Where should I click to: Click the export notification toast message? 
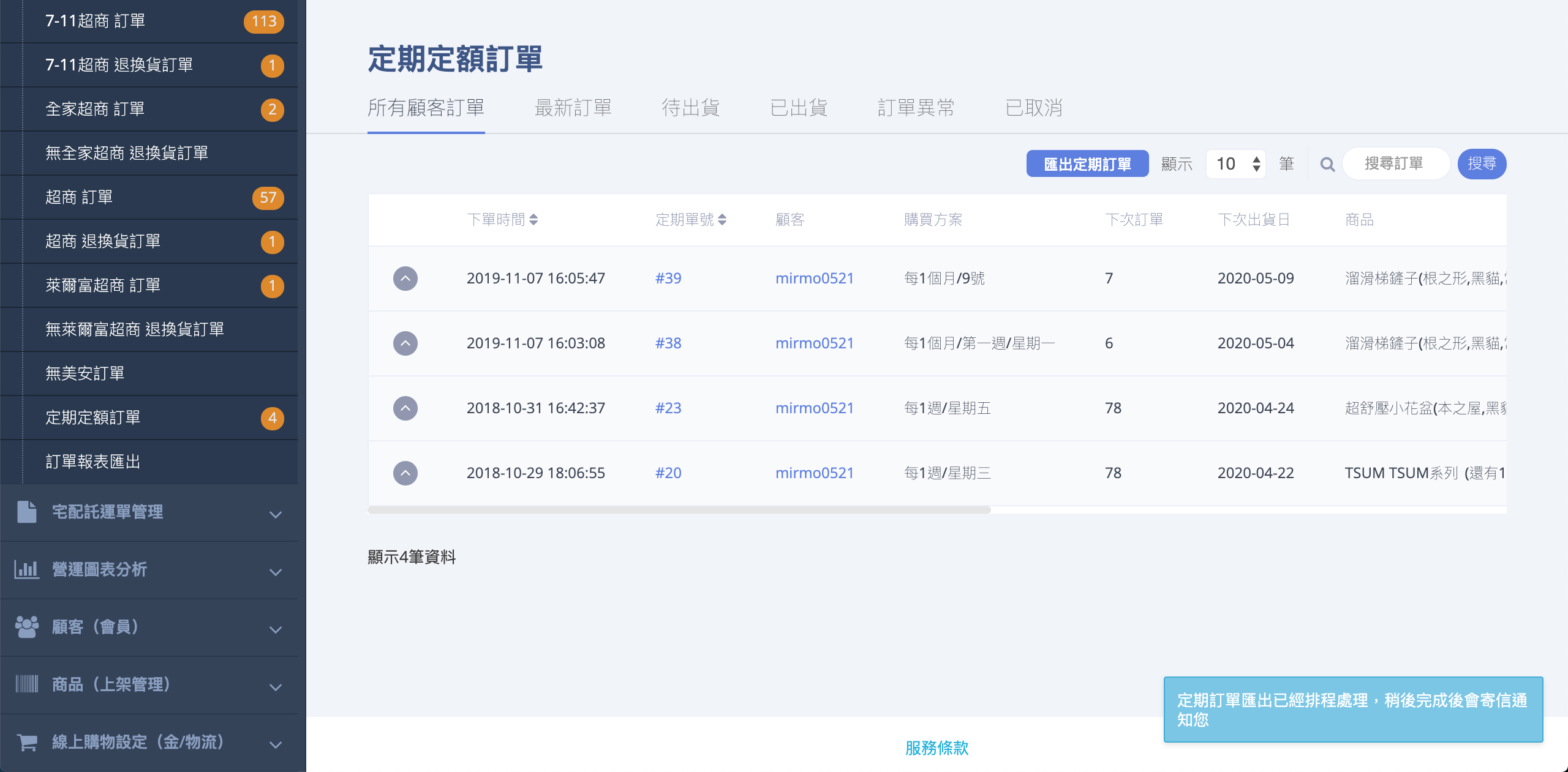point(1353,710)
